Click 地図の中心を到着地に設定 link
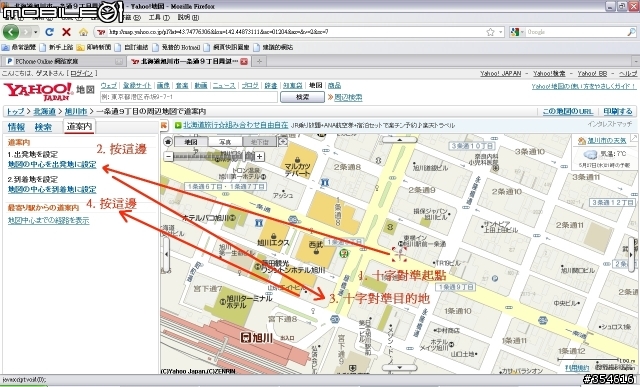 (52, 189)
